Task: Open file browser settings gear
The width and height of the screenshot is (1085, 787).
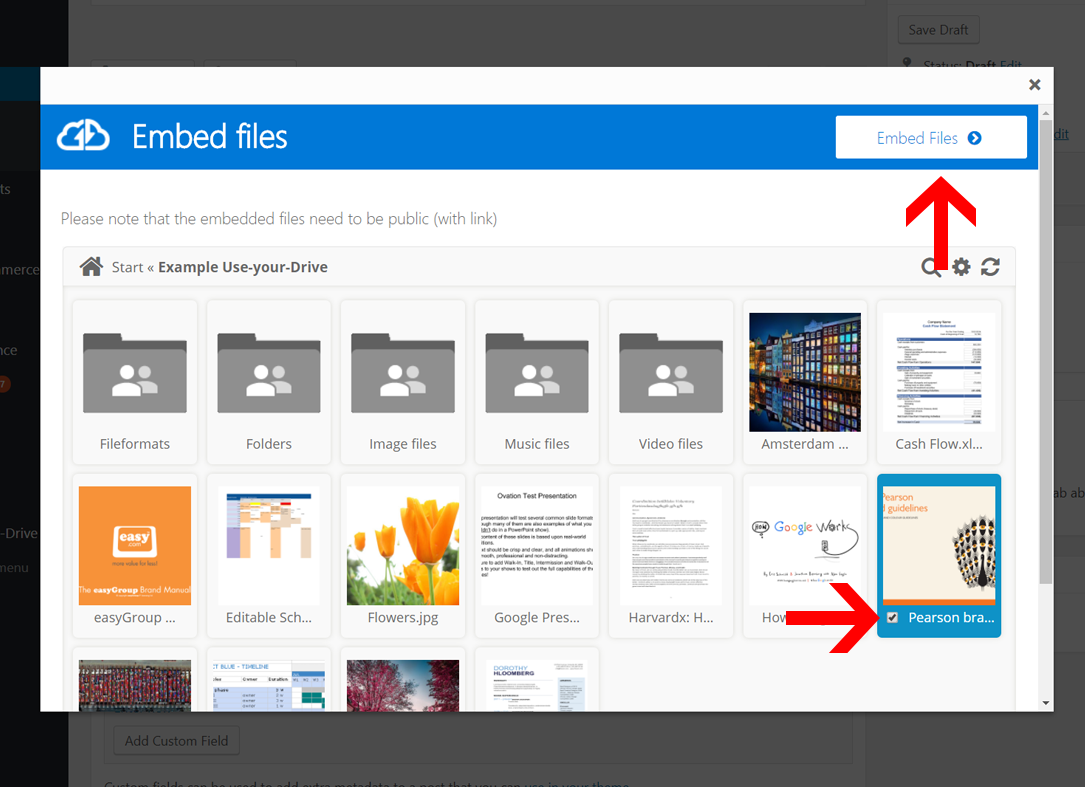Action: 961,267
